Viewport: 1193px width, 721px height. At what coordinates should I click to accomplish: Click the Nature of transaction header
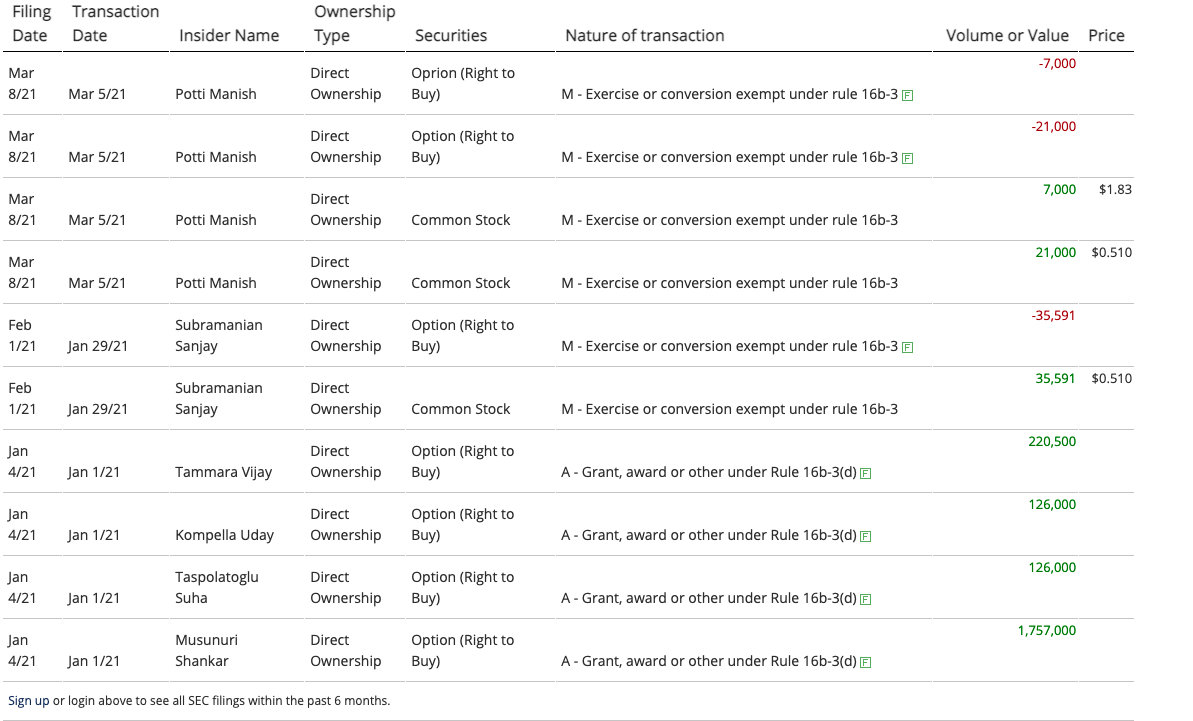[x=644, y=36]
